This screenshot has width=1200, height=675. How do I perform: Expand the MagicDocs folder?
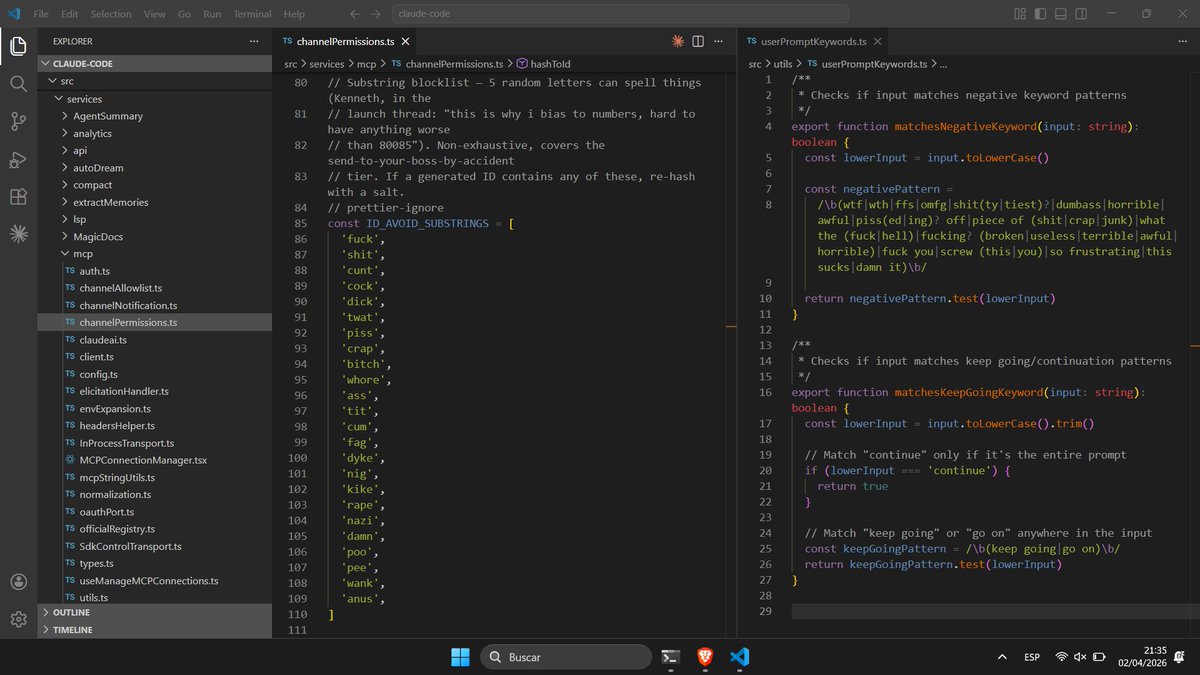pyautogui.click(x=155, y=236)
